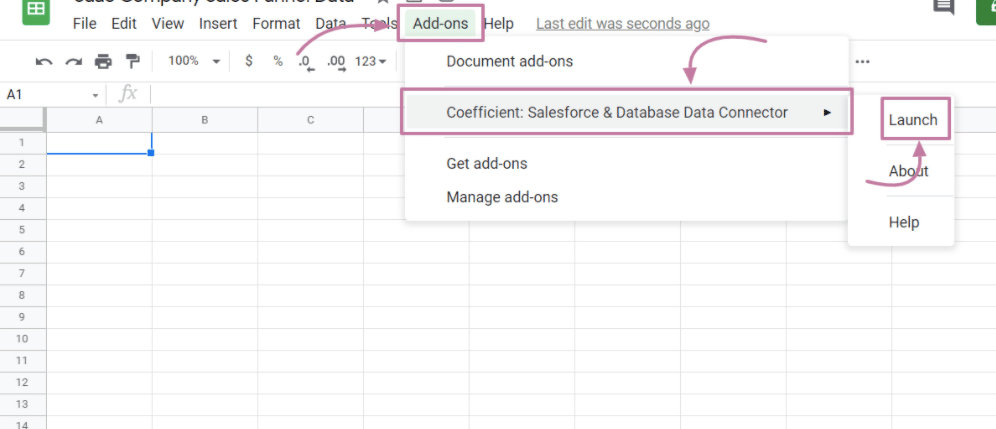Click the Google Sheets home icon
Viewport: 996px width, 429px height.
(36, 11)
